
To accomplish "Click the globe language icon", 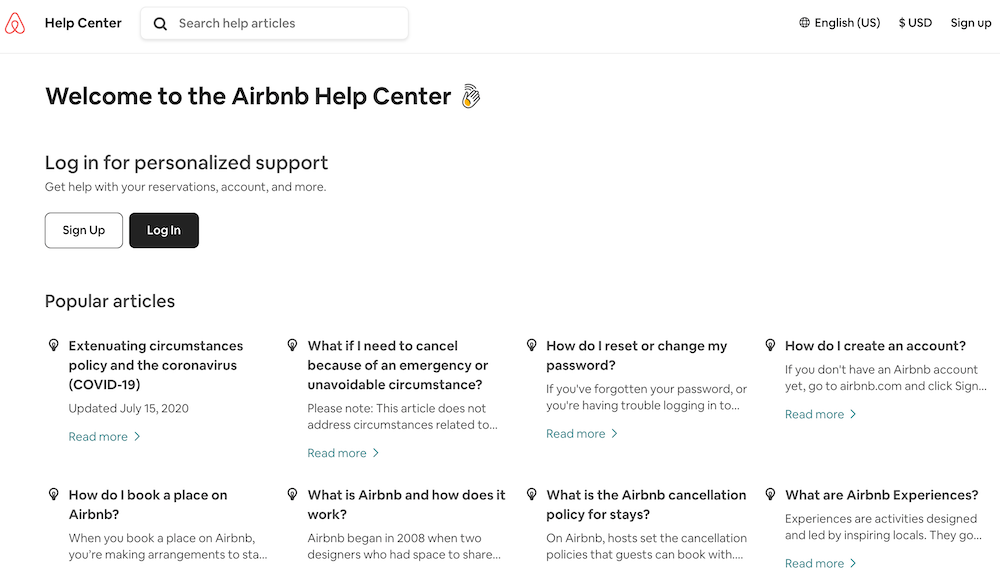I will (804, 23).
